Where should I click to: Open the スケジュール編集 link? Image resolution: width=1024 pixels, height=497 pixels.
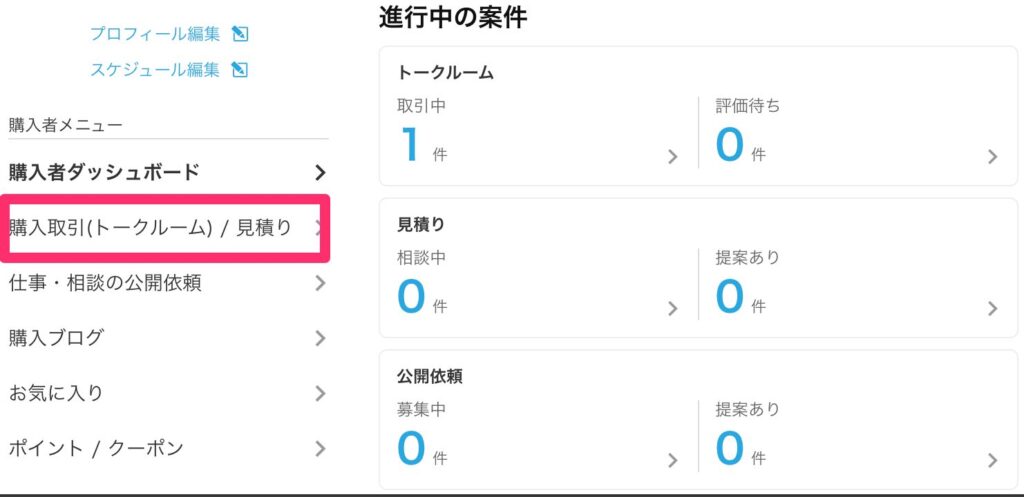pos(155,69)
